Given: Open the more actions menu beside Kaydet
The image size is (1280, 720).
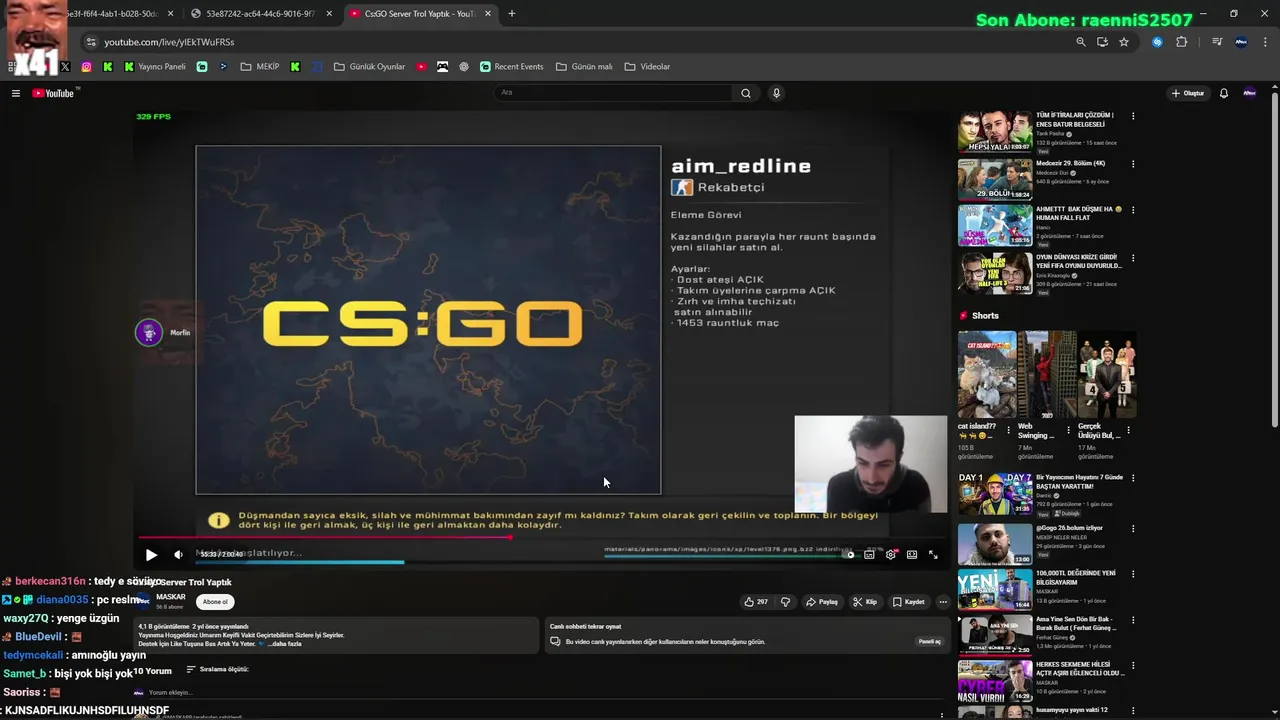Looking at the screenshot, I should pyautogui.click(x=943, y=602).
